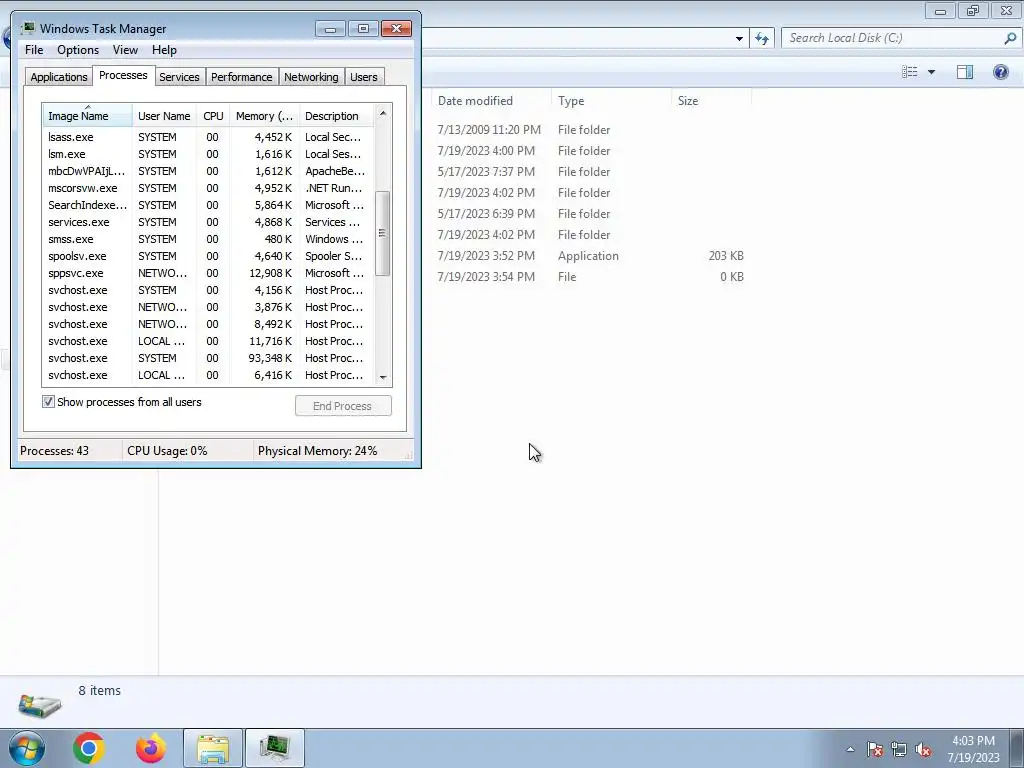Select svchost.exe using 93,348 K memory
Viewport: 1024px width, 768px height.
tap(208, 358)
